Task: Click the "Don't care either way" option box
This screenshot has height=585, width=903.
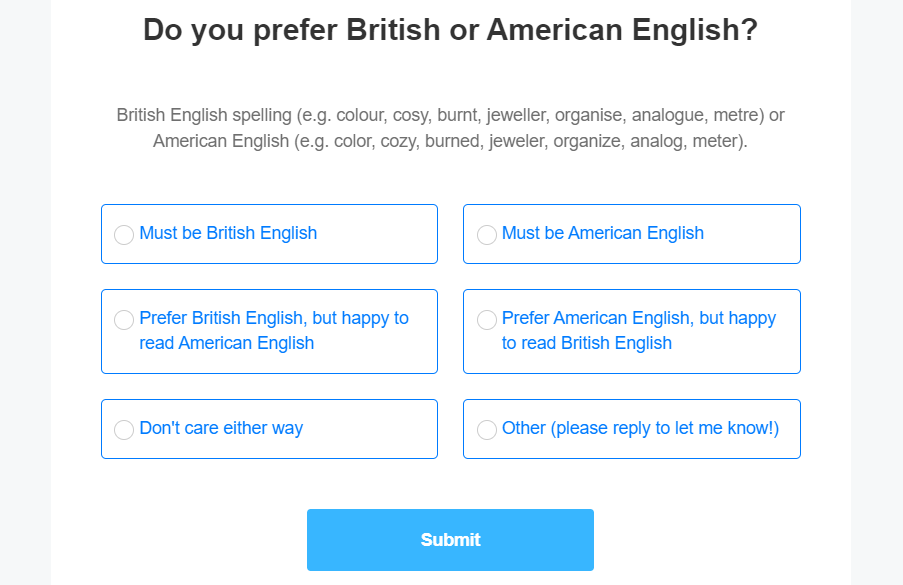Action: (269, 429)
